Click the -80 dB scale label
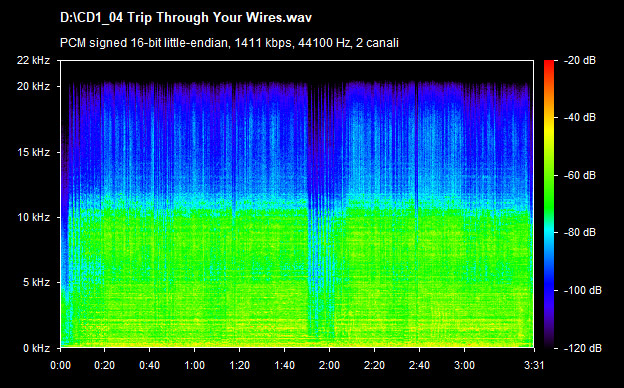 click(x=580, y=232)
